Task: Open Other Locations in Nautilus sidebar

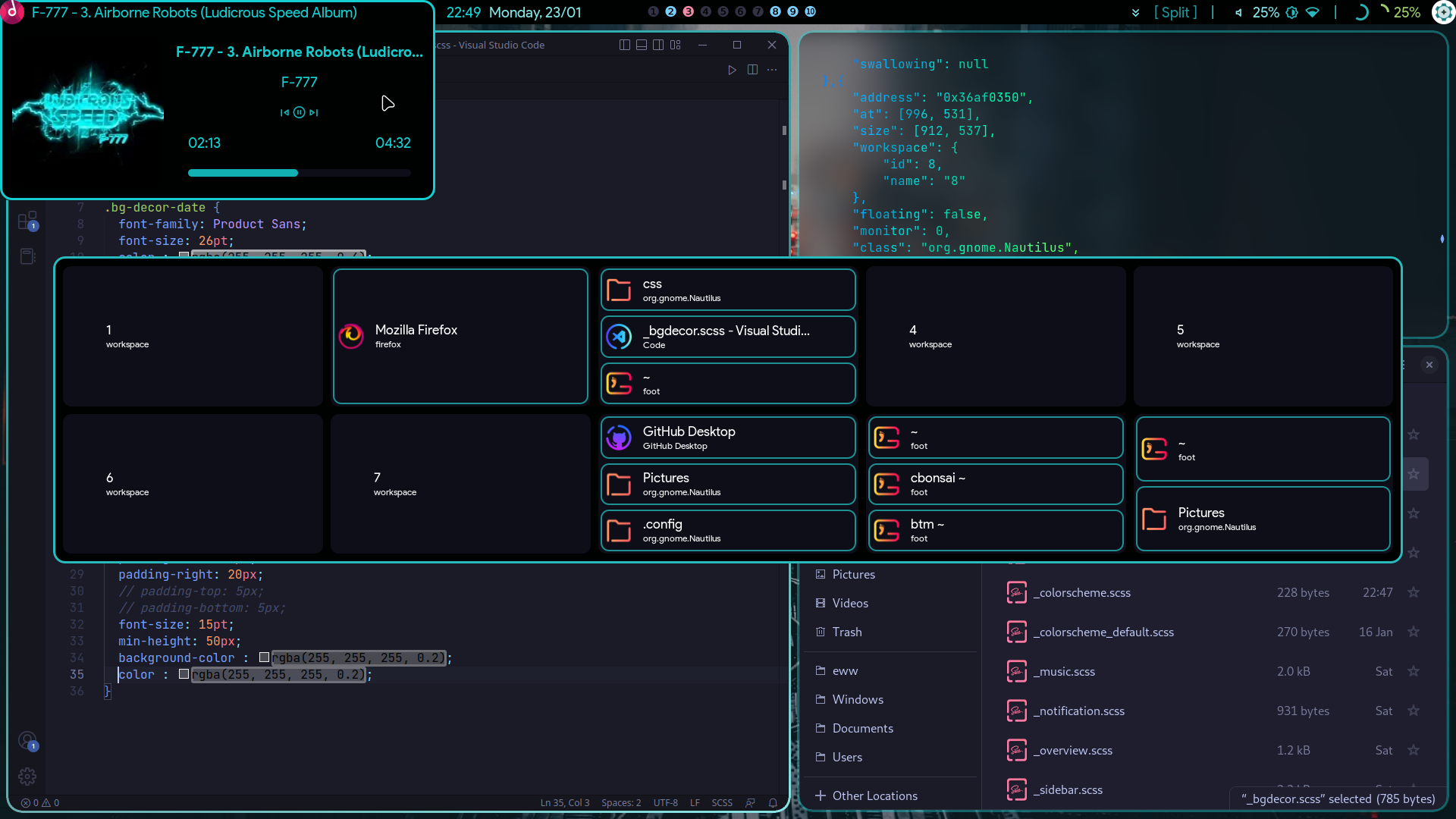Action: tap(874, 795)
